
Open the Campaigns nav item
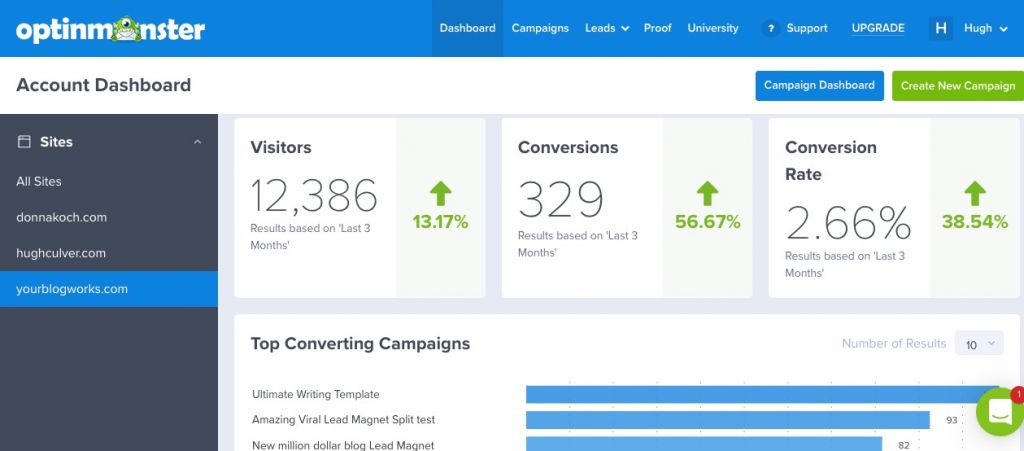(540, 28)
